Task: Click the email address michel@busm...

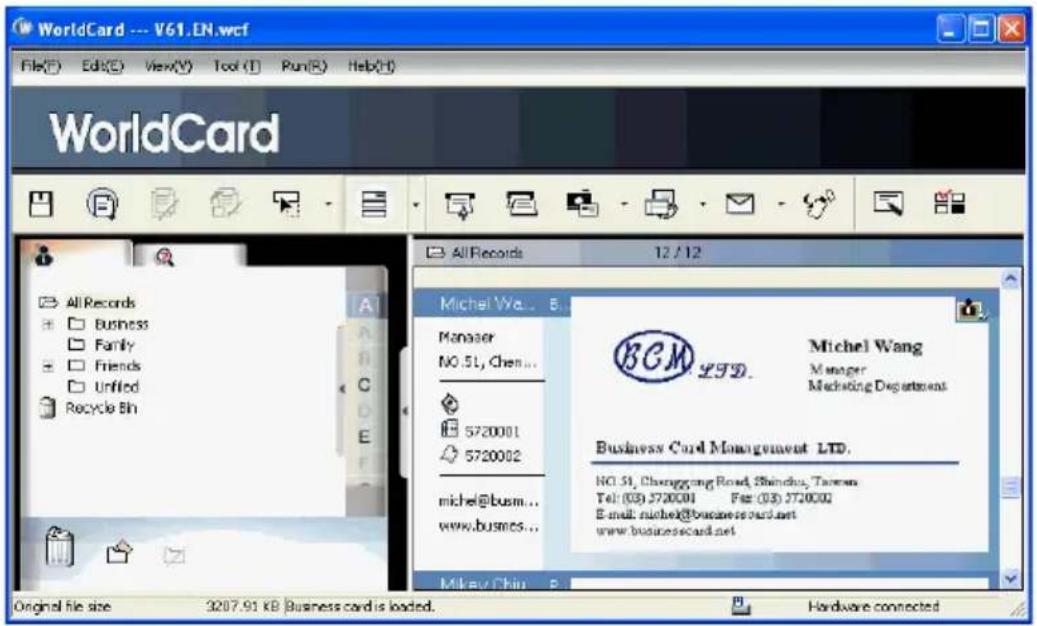Action: 489,501
